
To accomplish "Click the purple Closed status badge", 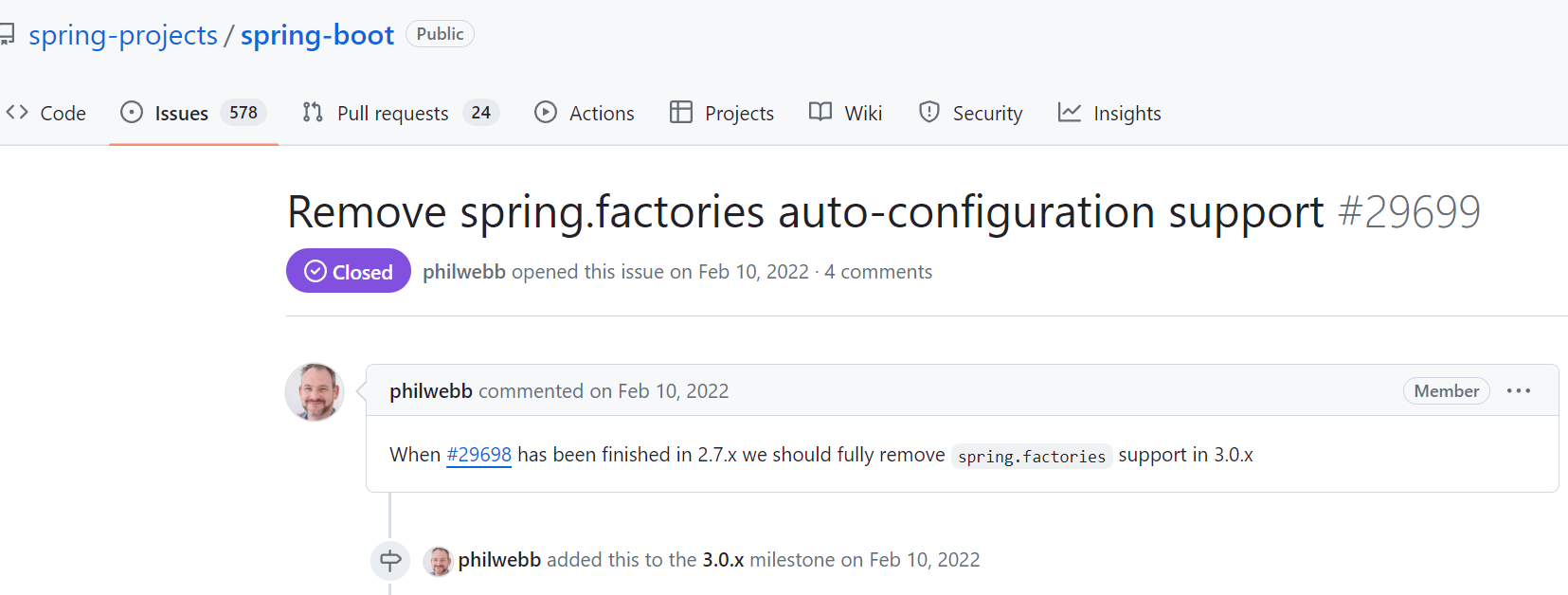I will tap(349, 272).
